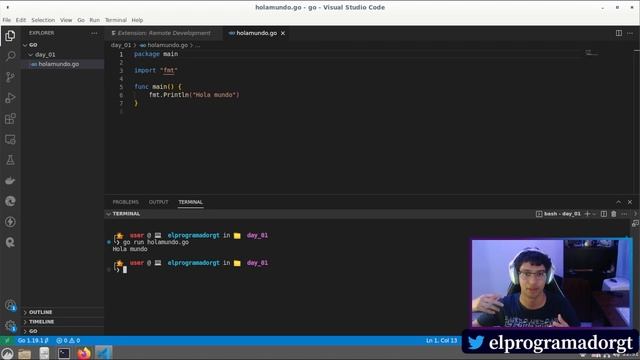Click the terminal input cursor line
640x360 pixels.
125,269
